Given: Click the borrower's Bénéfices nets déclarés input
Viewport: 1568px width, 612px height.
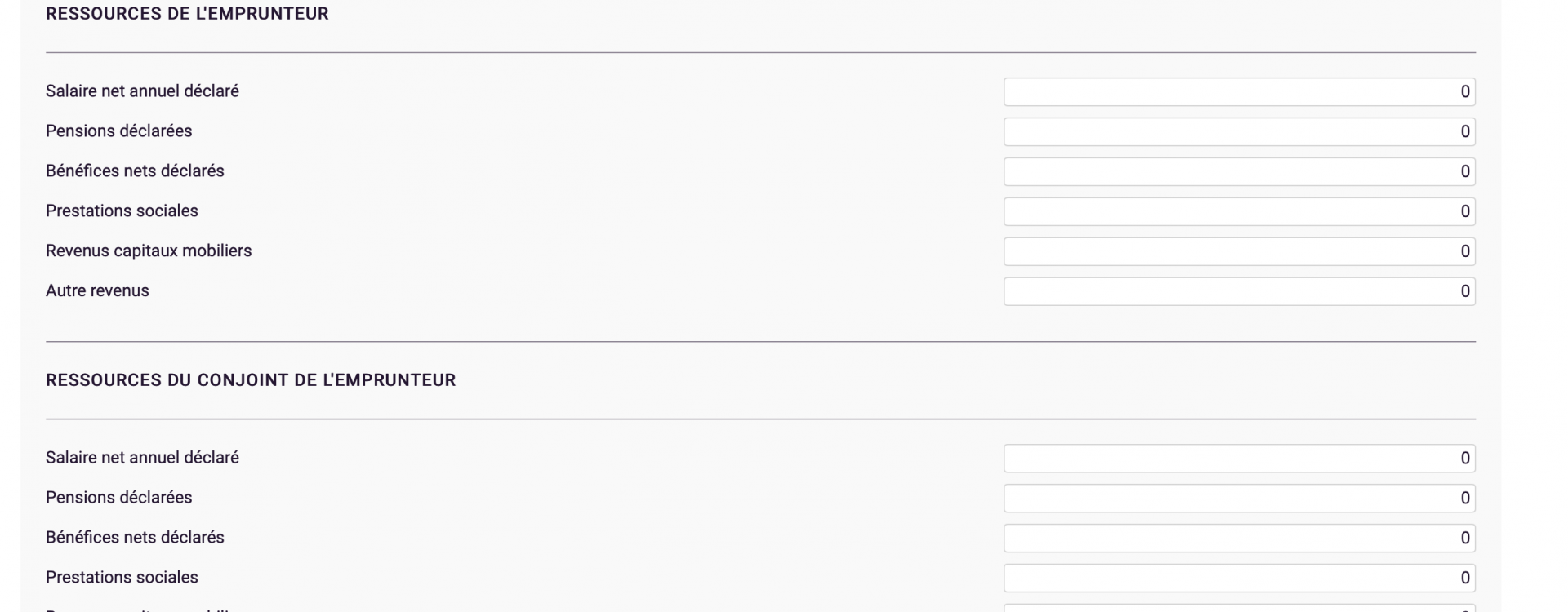Looking at the screenshot, I should (x=1239, y=172).
